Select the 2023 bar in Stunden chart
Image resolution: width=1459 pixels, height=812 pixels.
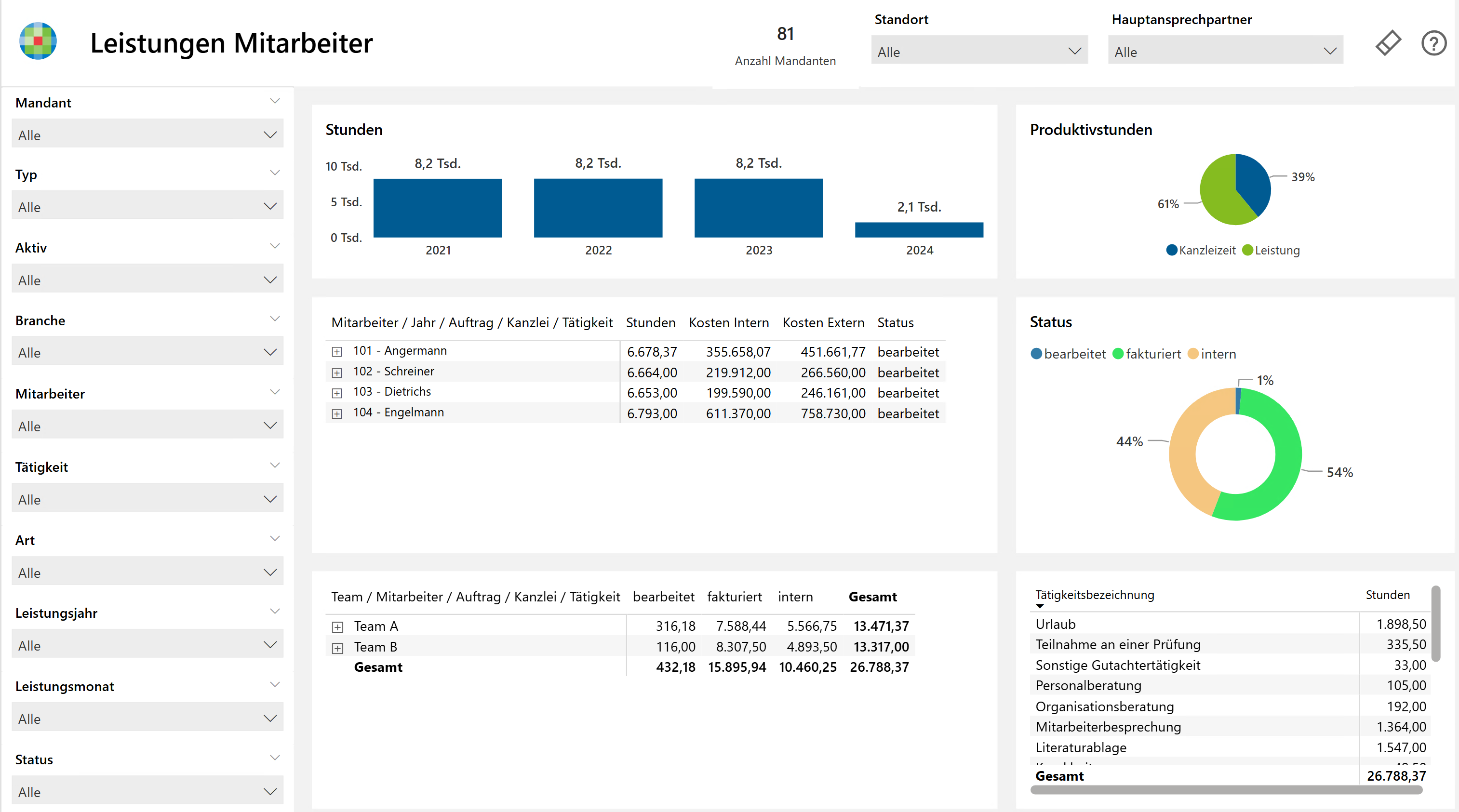click(759, 208)
